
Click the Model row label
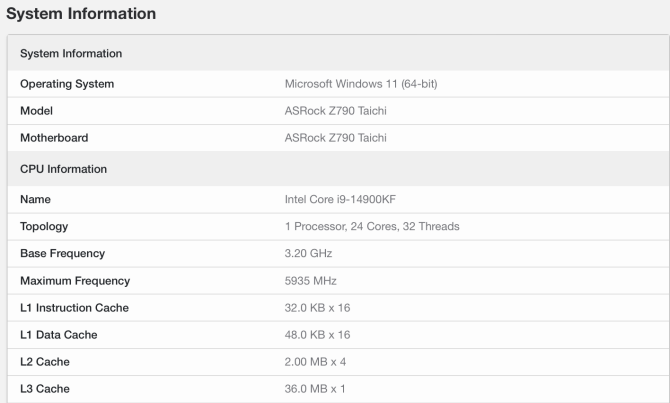tap(36, 111)
